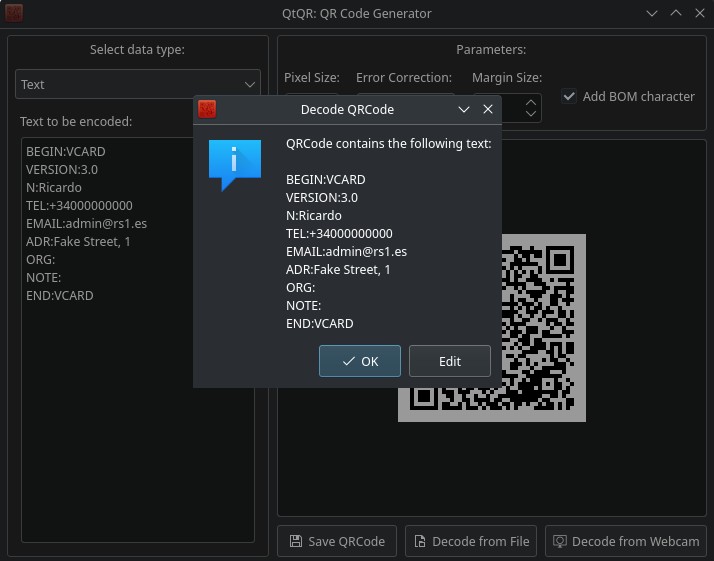This screenshot has width=714, height=561.
Task: Click the file icon on Decode from File
Action: pos(420,541)
